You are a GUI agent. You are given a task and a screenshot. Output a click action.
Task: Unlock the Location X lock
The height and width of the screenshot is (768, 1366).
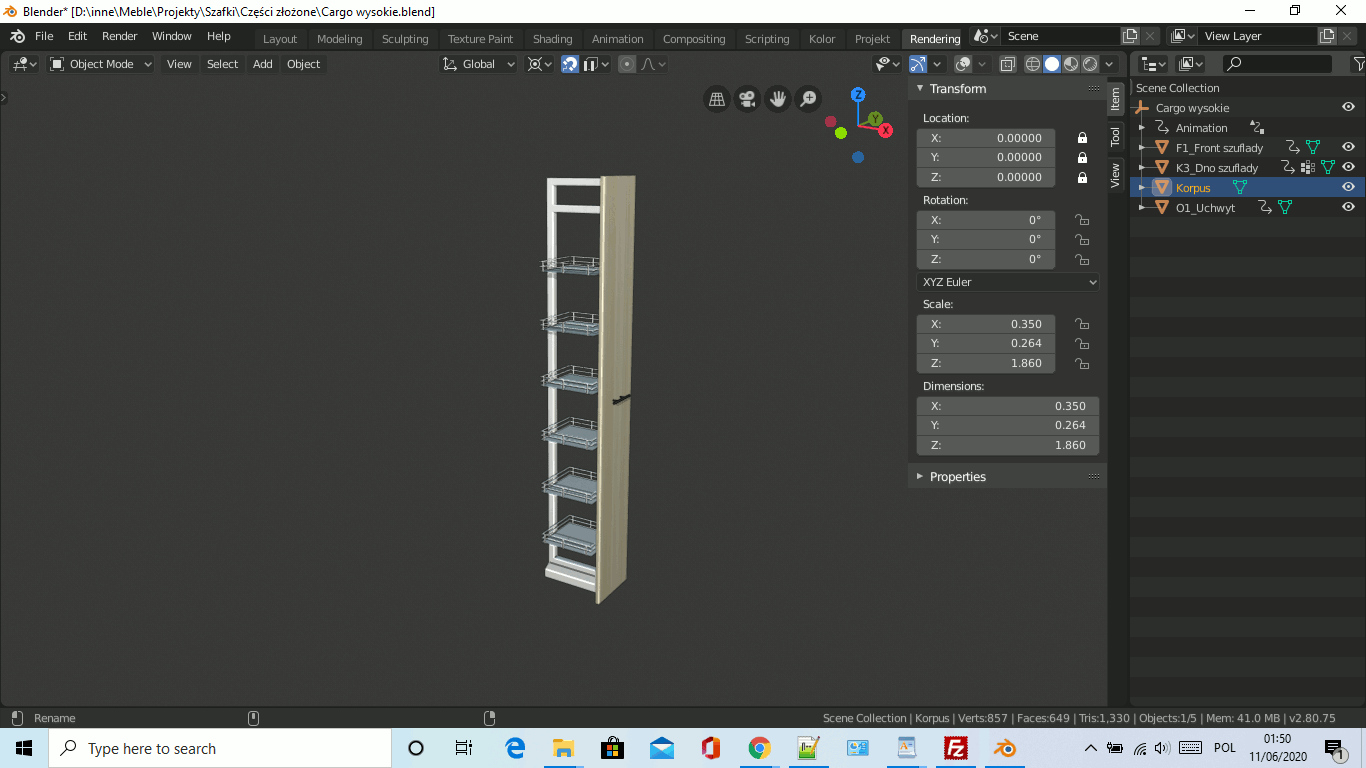click(1081, 138)
